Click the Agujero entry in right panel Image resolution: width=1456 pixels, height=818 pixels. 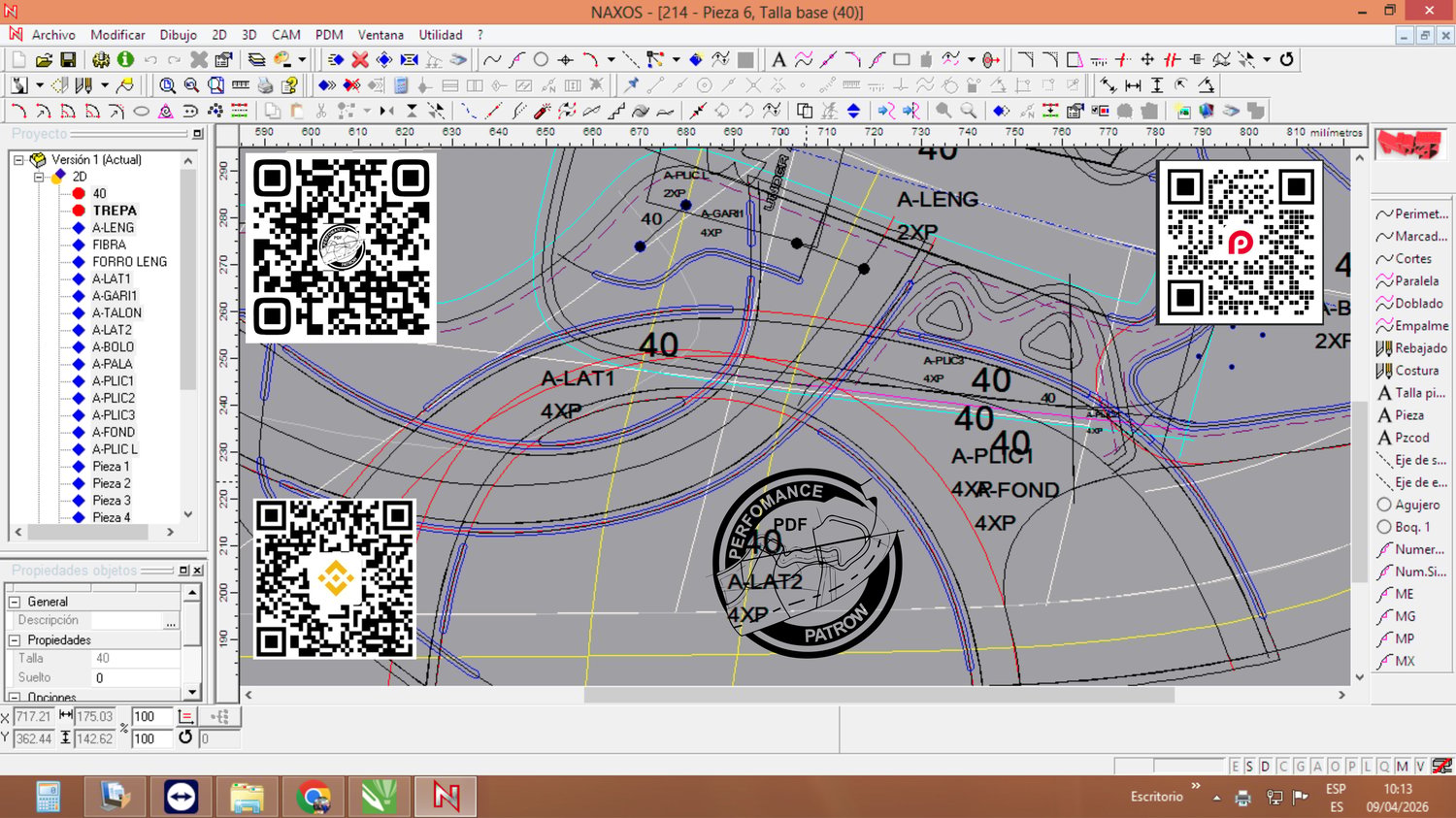[x=1412, y=505]
